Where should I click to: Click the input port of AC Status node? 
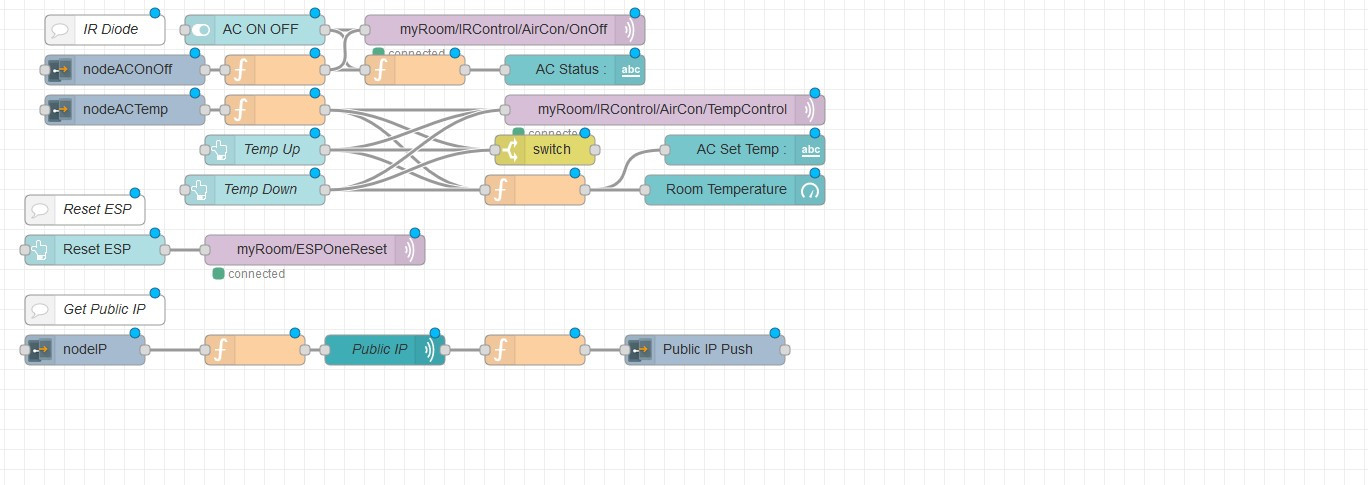click(x=505, y=70)
